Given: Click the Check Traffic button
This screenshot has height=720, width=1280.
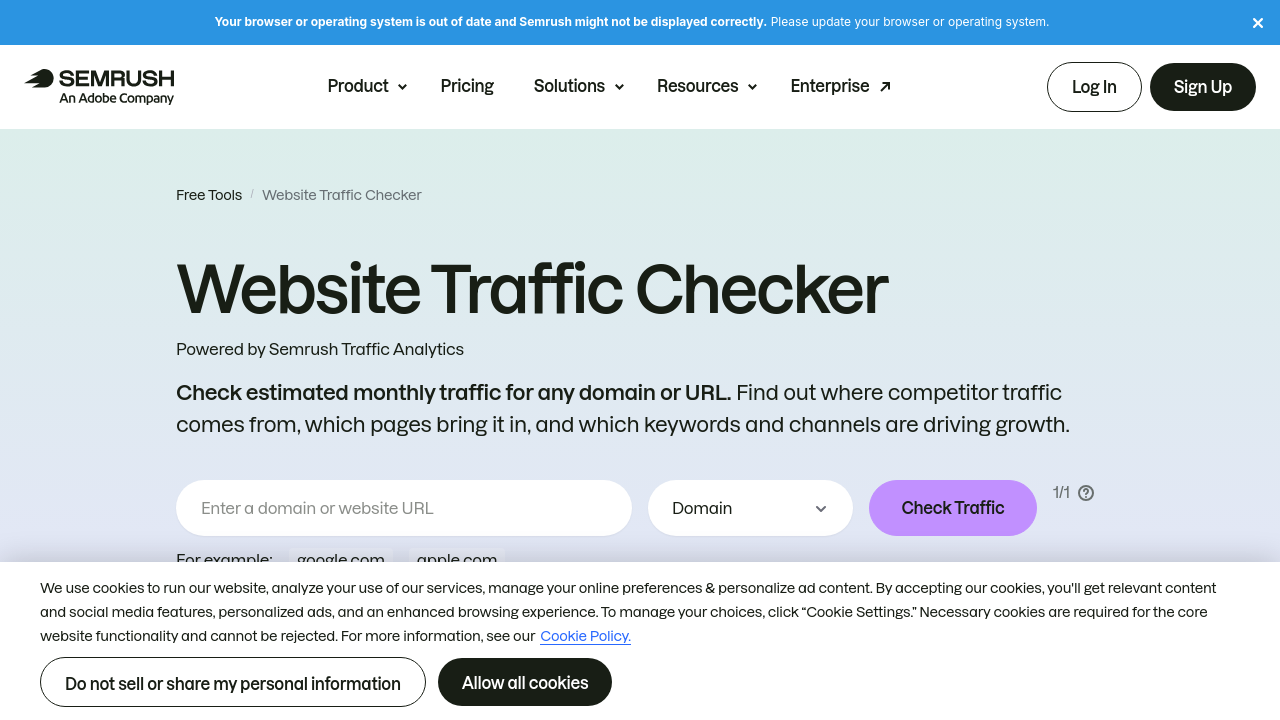Looking at the screenshot, I should coord(953,508).
